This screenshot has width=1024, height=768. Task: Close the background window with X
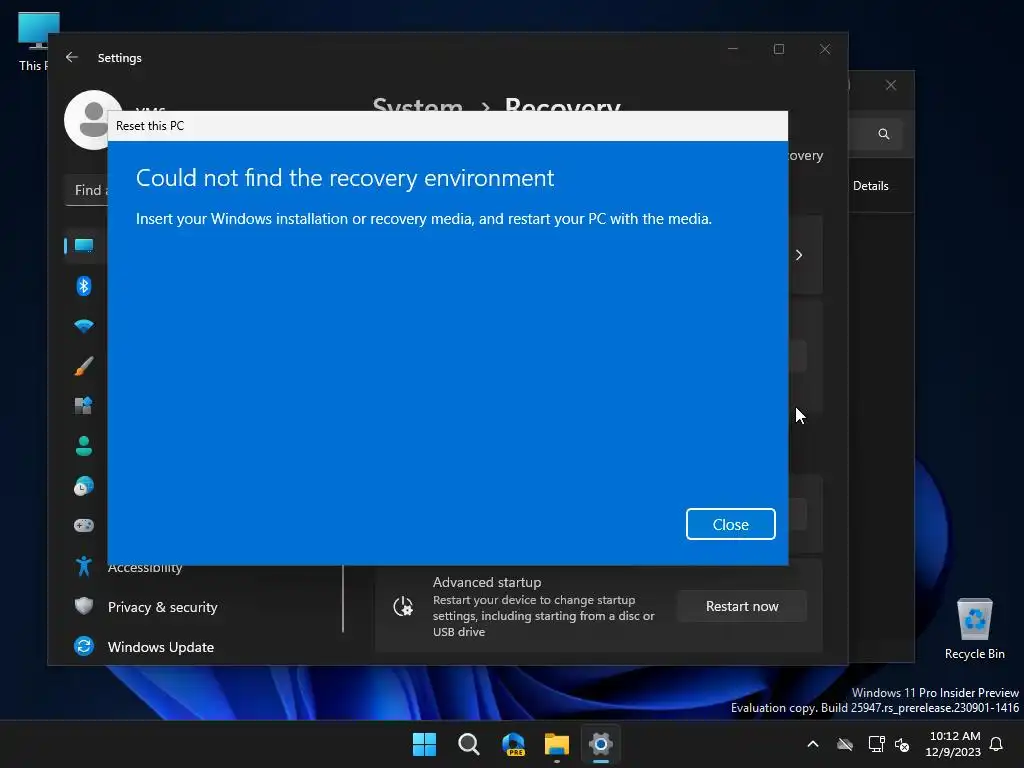coord(891,85)
